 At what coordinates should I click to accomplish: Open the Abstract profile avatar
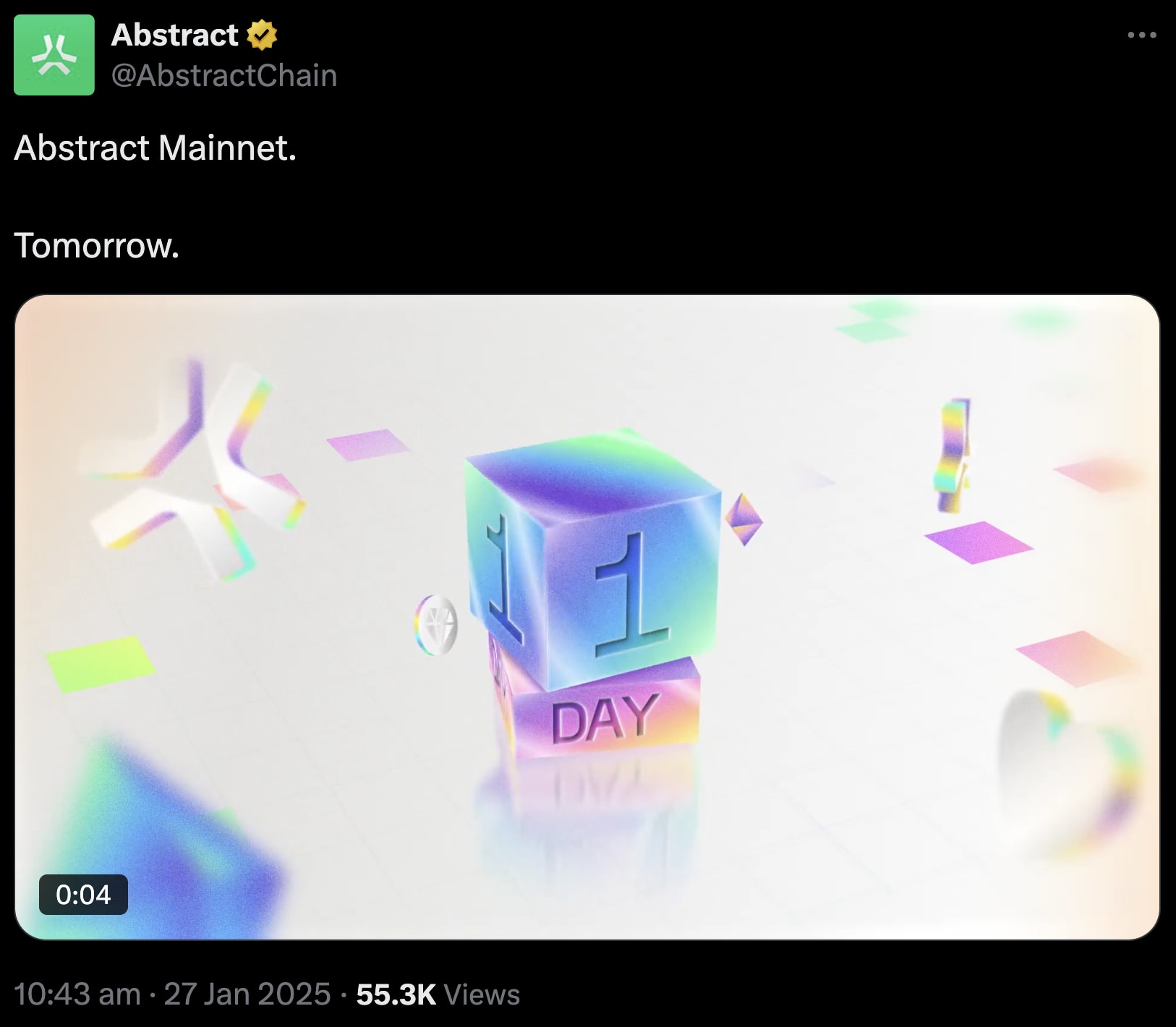click(54, 55)
